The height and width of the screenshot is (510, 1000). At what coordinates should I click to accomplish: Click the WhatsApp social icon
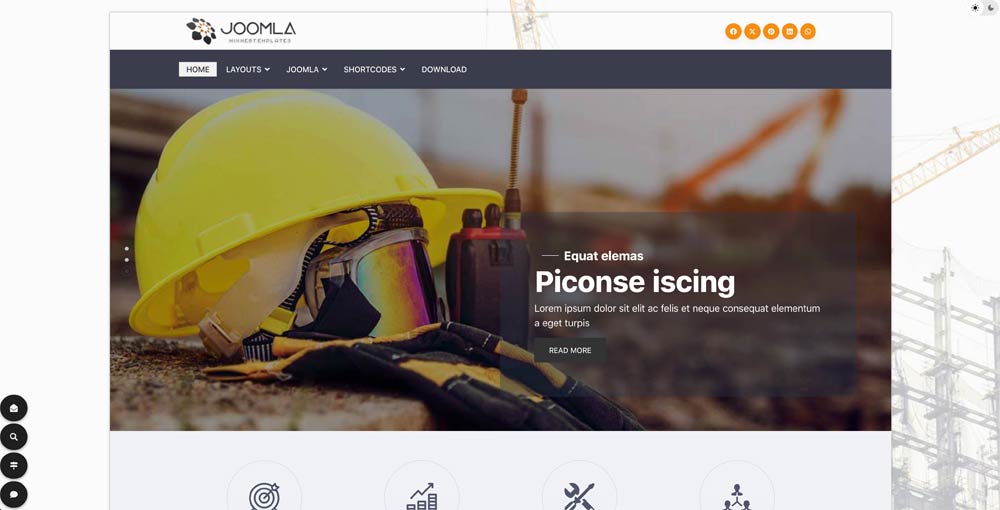pos(808,31)
